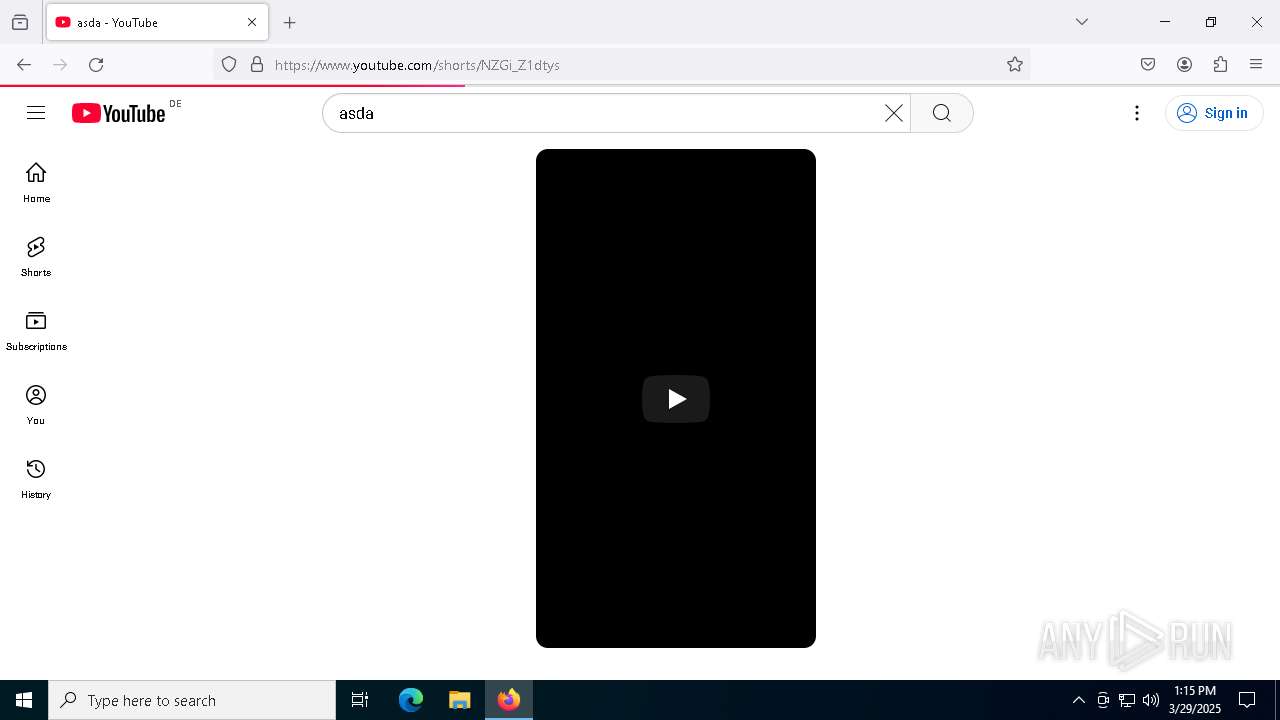Select the asda - YouTube tab
This screenshot has width=1280, height=720.
(x=157, y=22)
